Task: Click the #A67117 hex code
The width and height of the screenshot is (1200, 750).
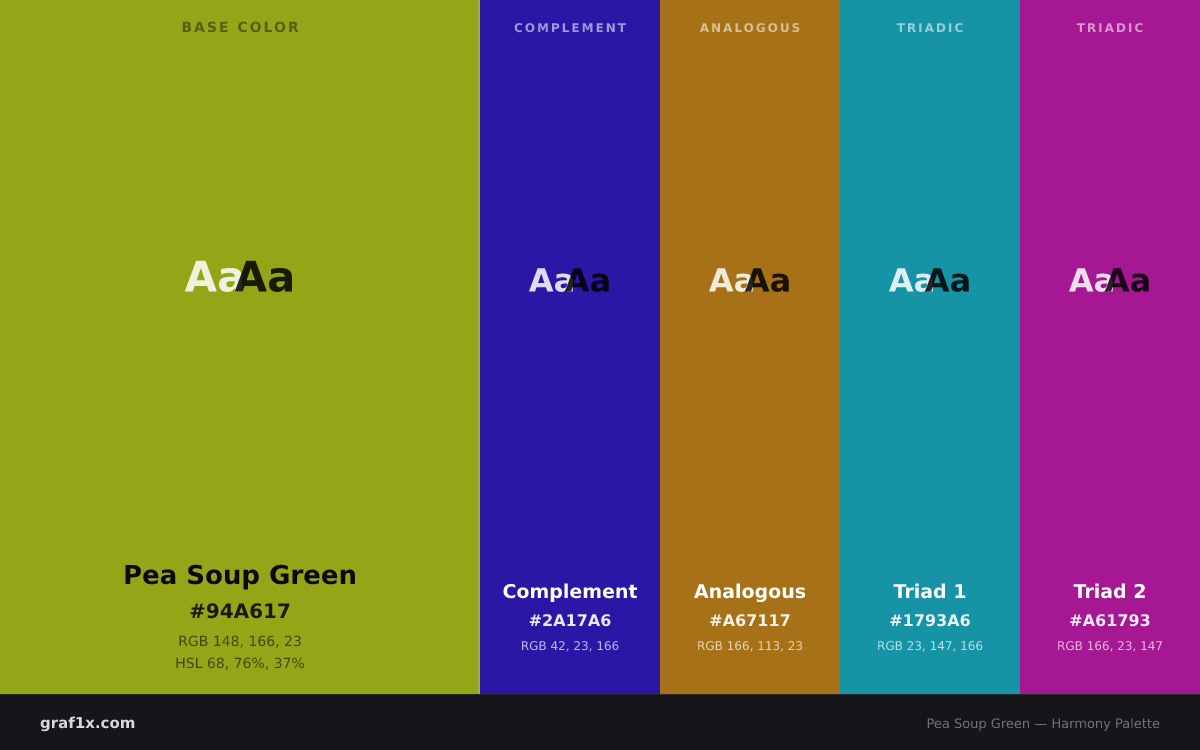Action: [x=750, y=621]
